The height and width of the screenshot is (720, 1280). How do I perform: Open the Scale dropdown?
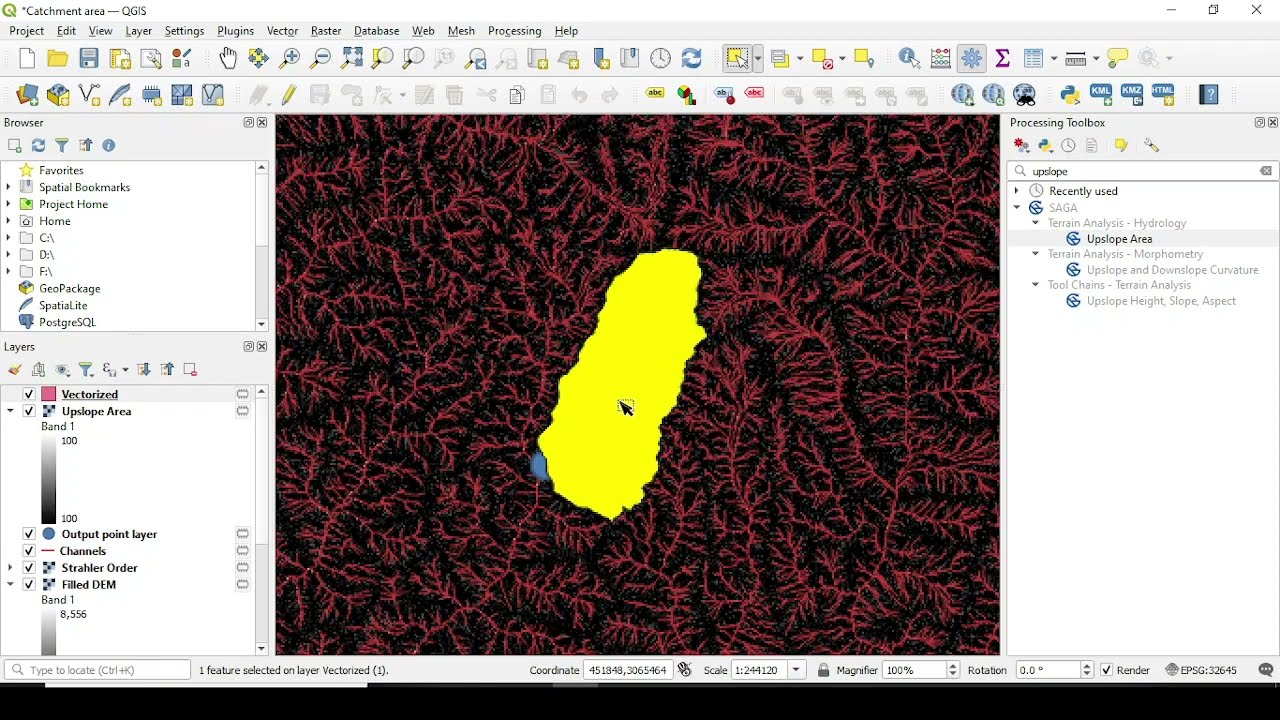pos(797,670)
